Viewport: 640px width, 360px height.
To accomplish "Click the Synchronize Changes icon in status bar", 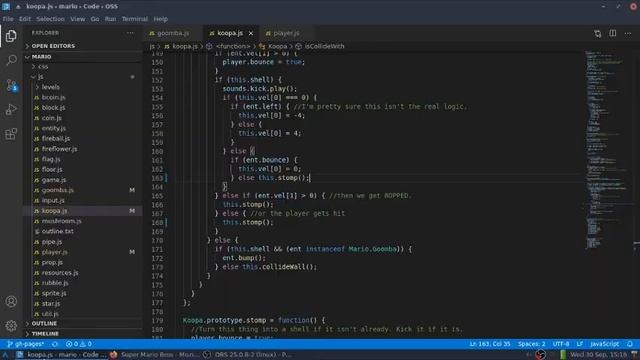I will [55, 344].
